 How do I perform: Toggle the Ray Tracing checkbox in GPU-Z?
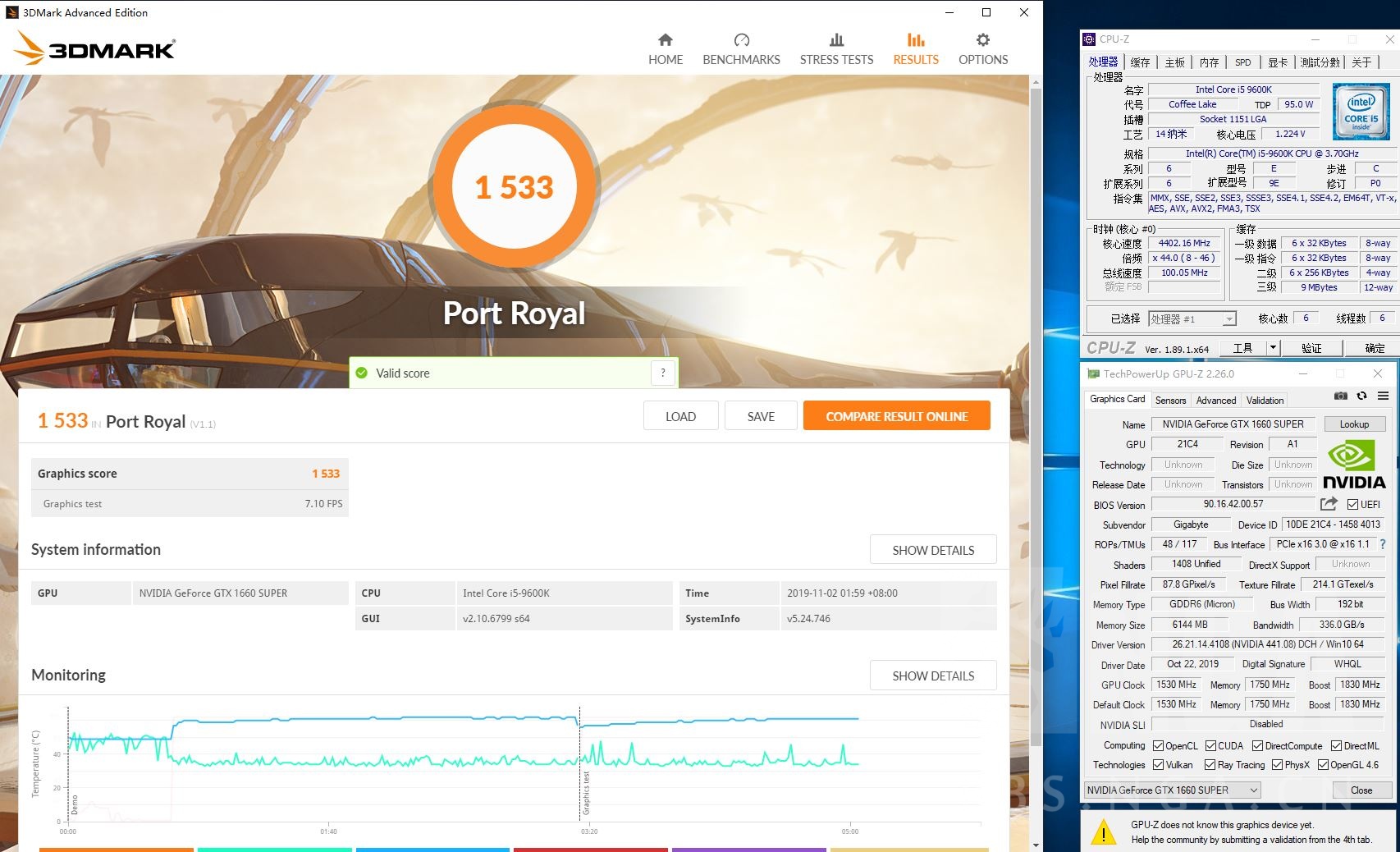point(1210,765)
